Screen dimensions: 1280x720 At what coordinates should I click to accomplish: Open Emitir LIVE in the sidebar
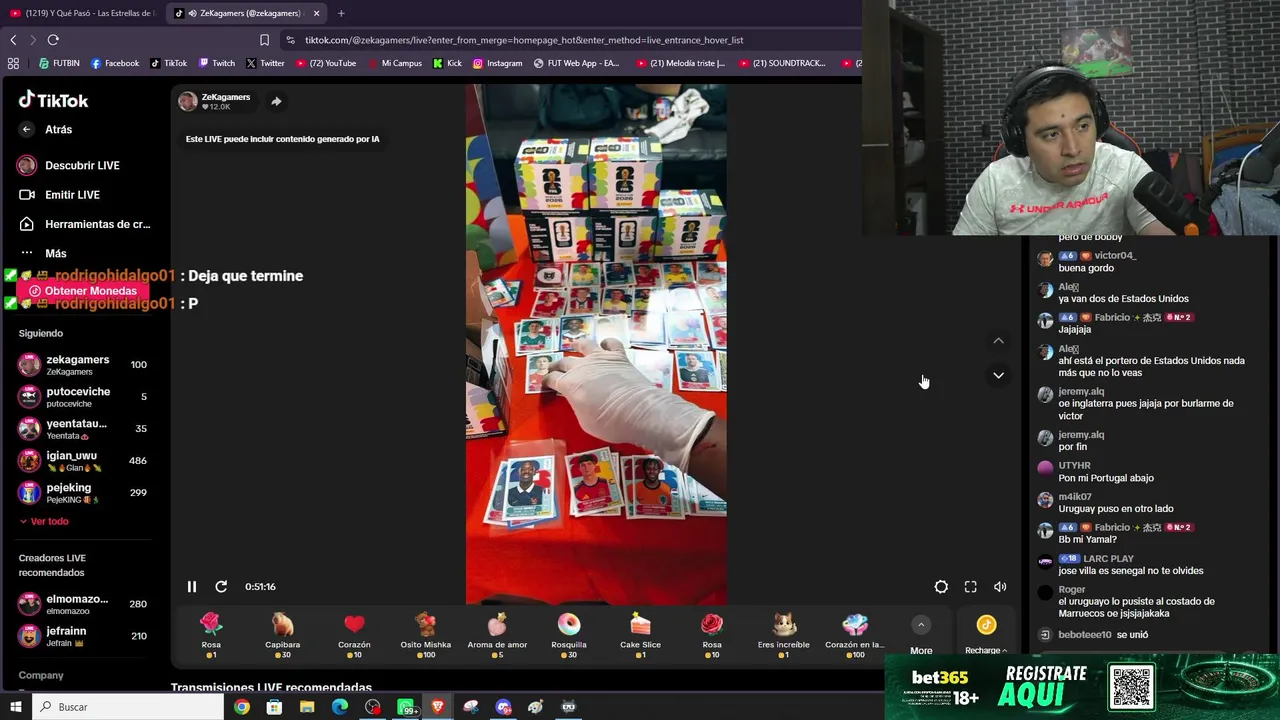click(x=59, y=195)
